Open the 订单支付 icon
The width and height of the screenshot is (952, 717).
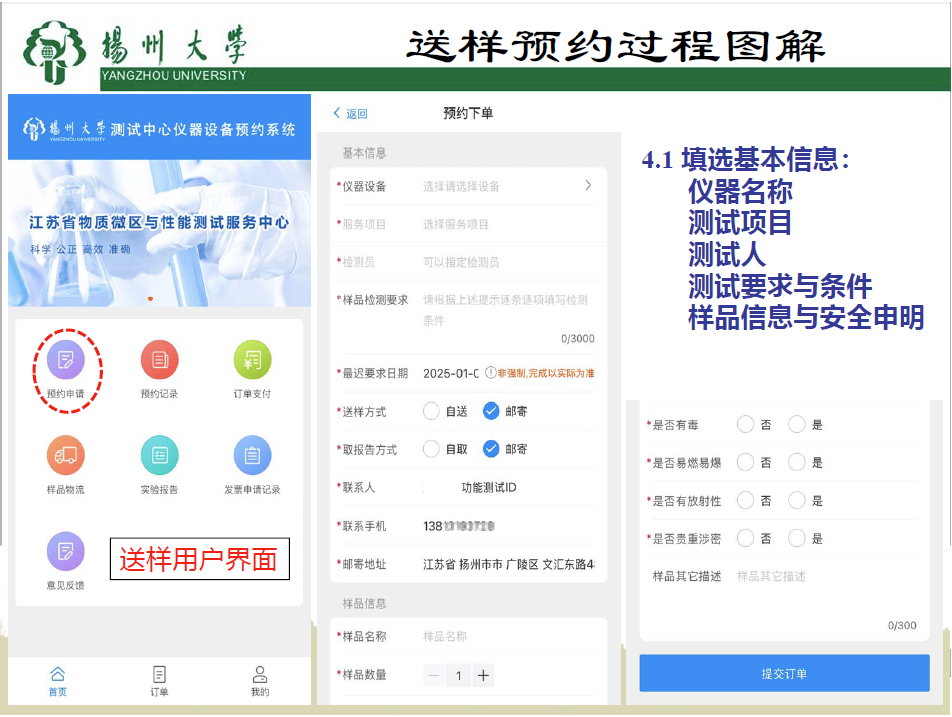click(252, 361)
